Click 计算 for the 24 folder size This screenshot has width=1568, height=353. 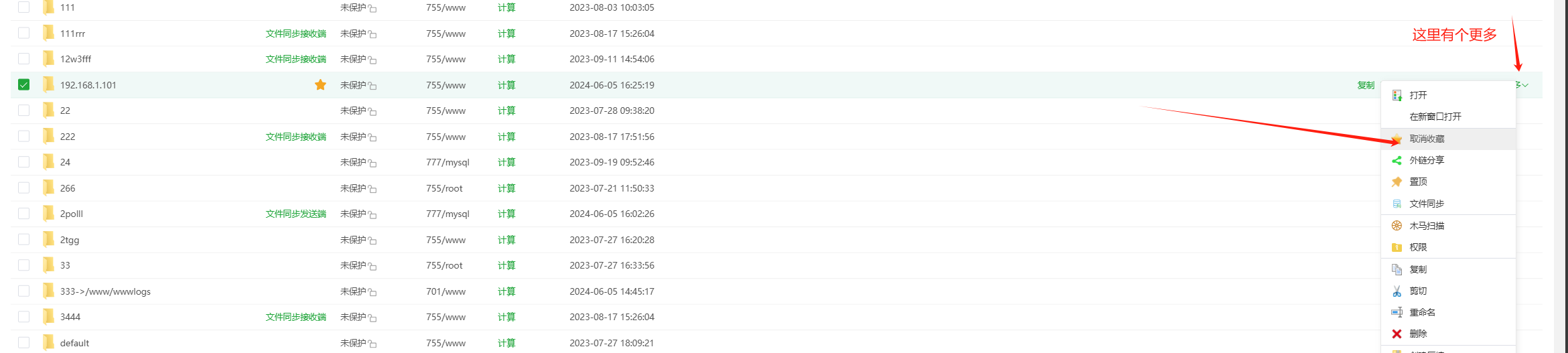click(x=506, y=162)
